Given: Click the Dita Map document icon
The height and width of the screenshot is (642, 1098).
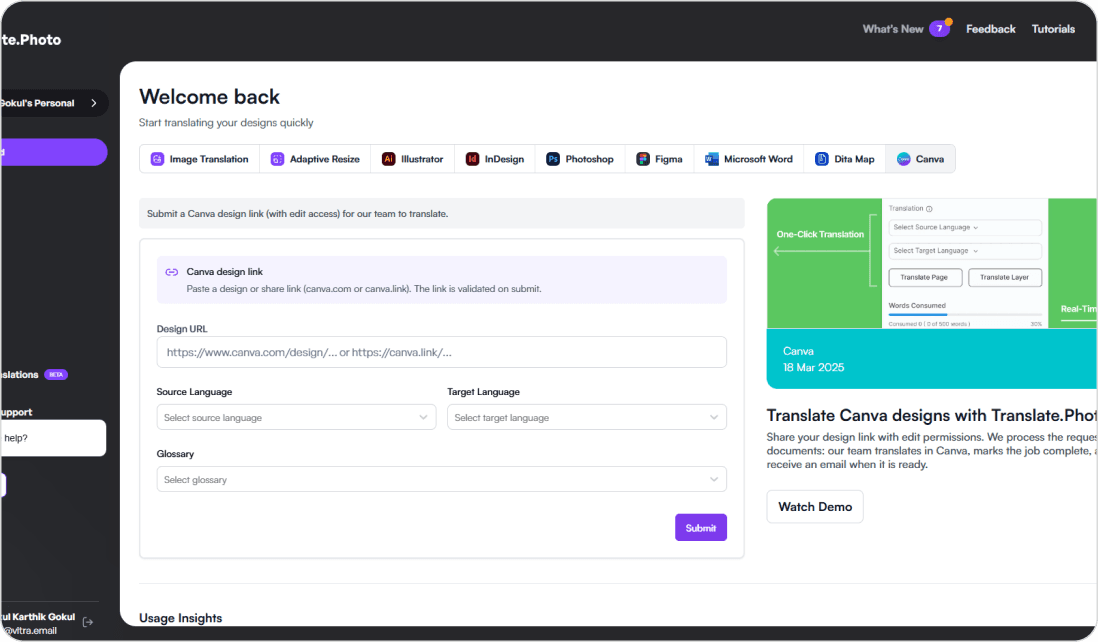Looking at the screenshot, I should coord(822,159).
